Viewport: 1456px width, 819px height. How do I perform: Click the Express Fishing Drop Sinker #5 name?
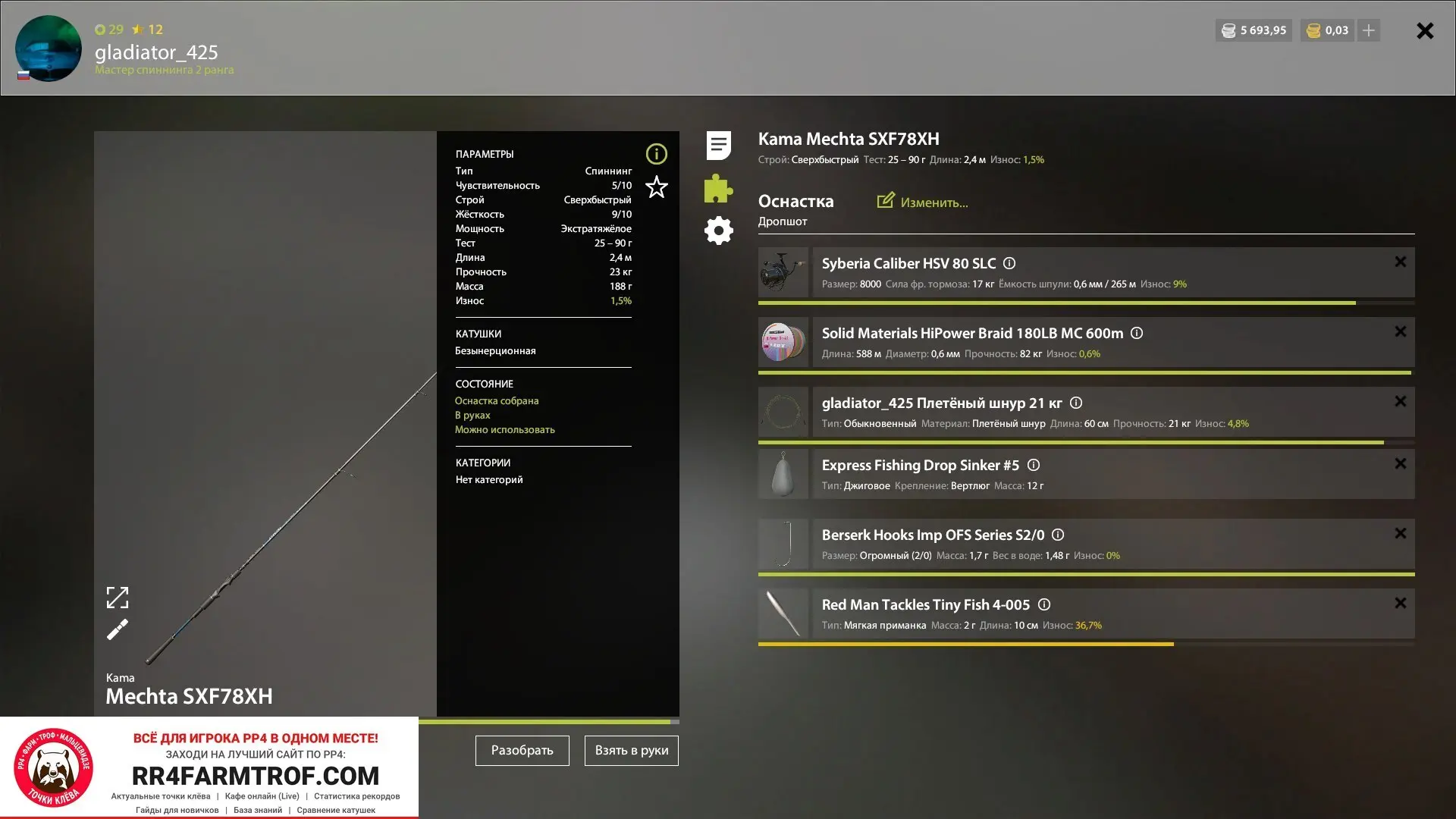[x=921, y=465]
